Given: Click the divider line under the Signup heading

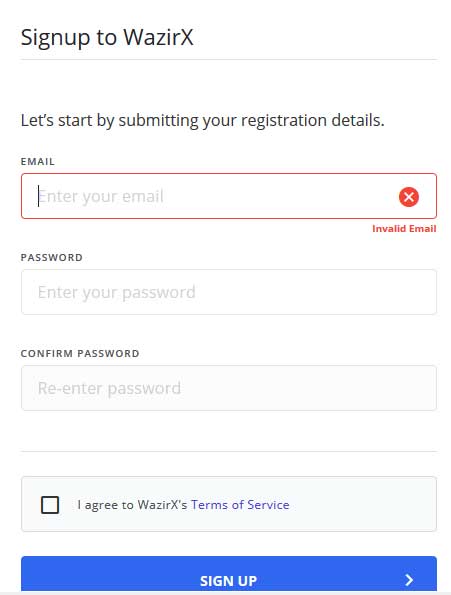Looking at the screenshot, I should click(229, 60).
